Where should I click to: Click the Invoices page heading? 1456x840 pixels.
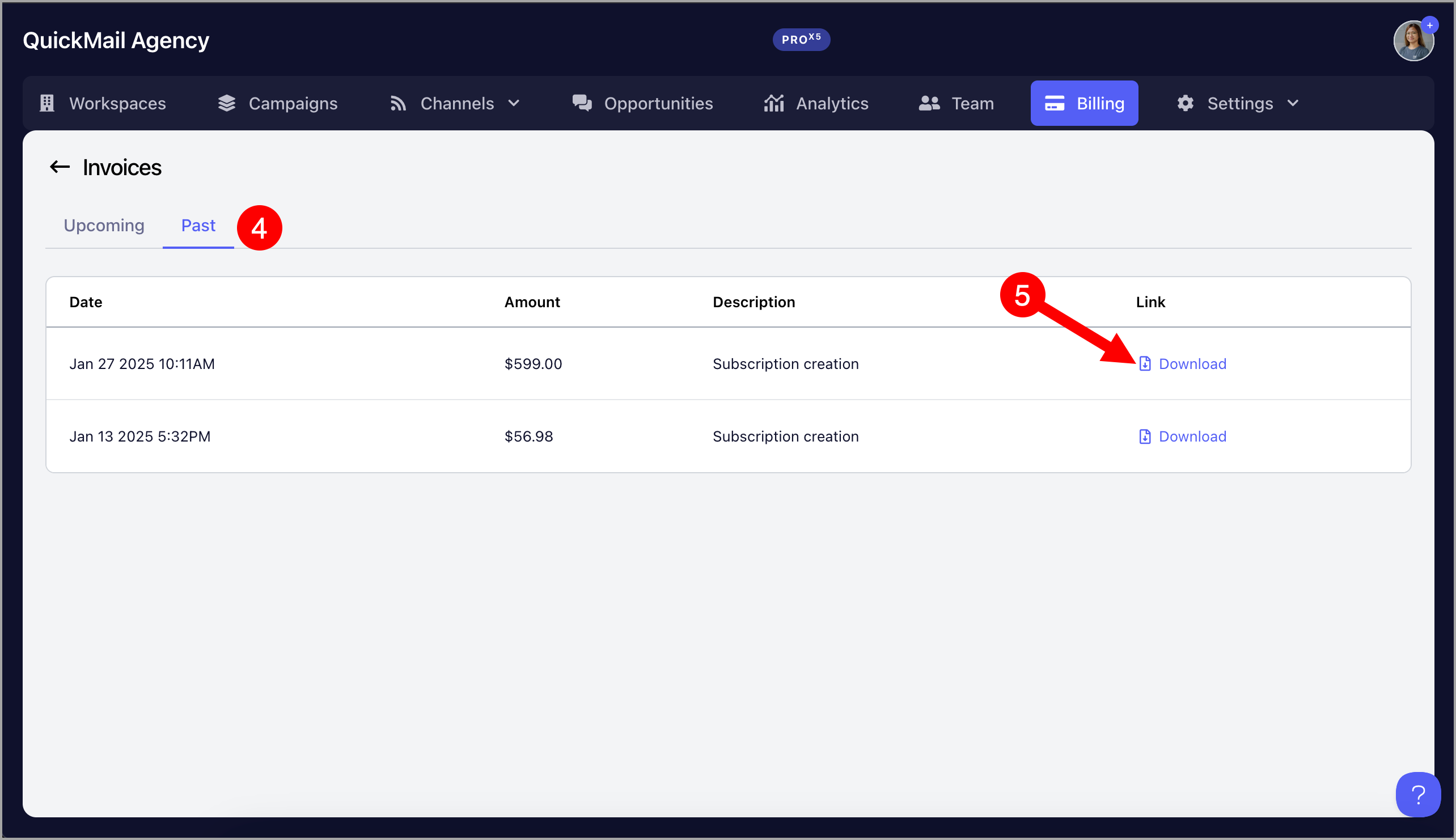(x=122, y=167)
